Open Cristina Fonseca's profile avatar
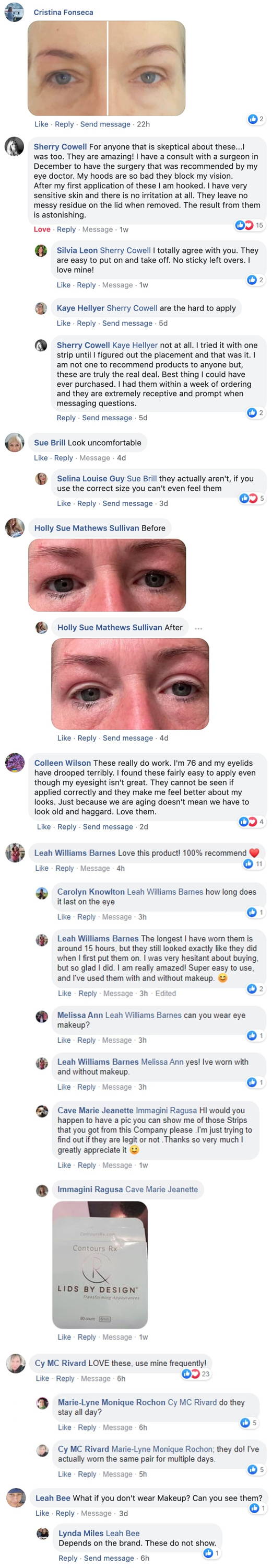The width and height of the screenshot is (272, 1568). (14, 11)
